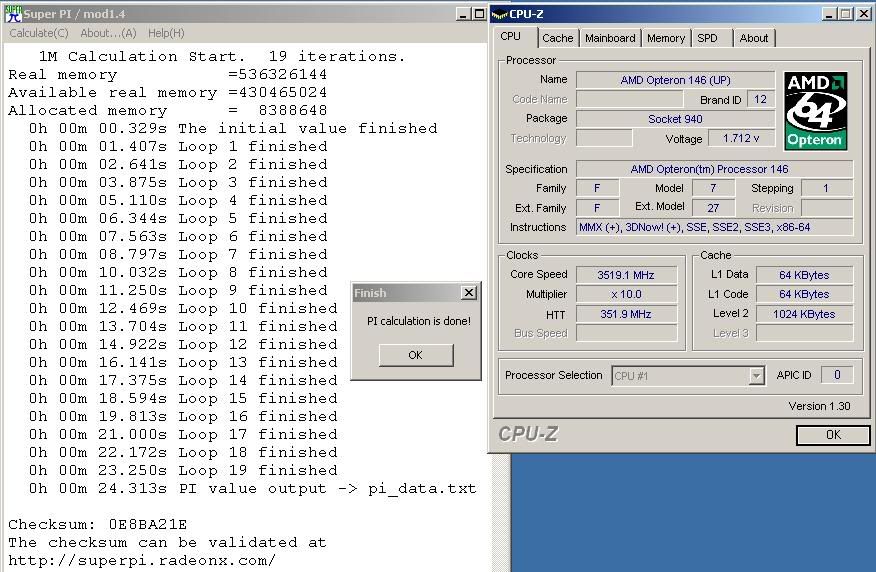Click the 'Loop 1 finished' line
Viewport: 876px width, 572px height.
point(178,146)
